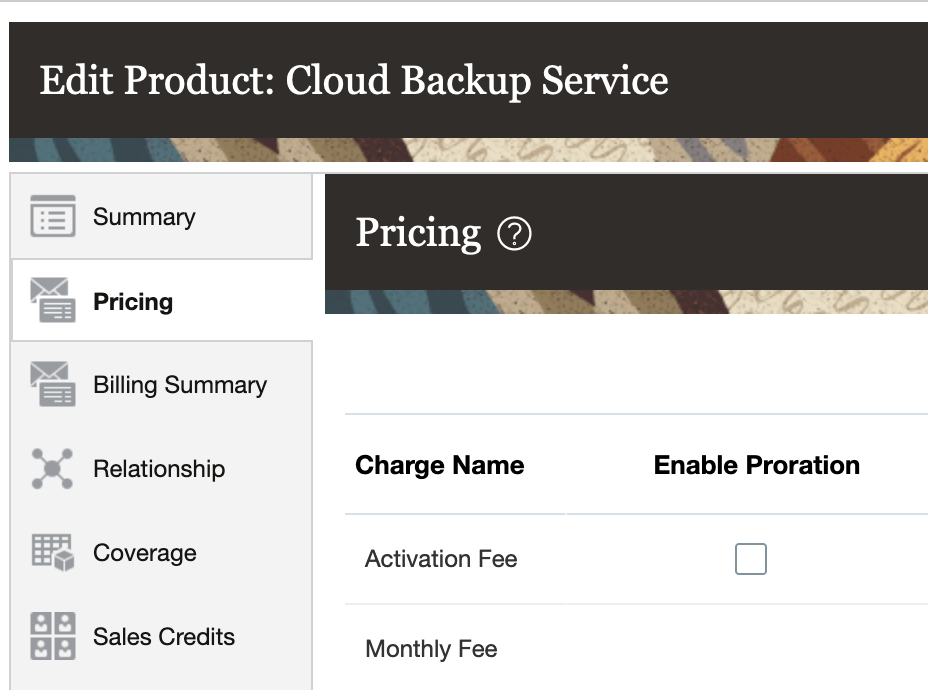Click the Charge Name column header

pyautogui.click(x=440, y=465)
